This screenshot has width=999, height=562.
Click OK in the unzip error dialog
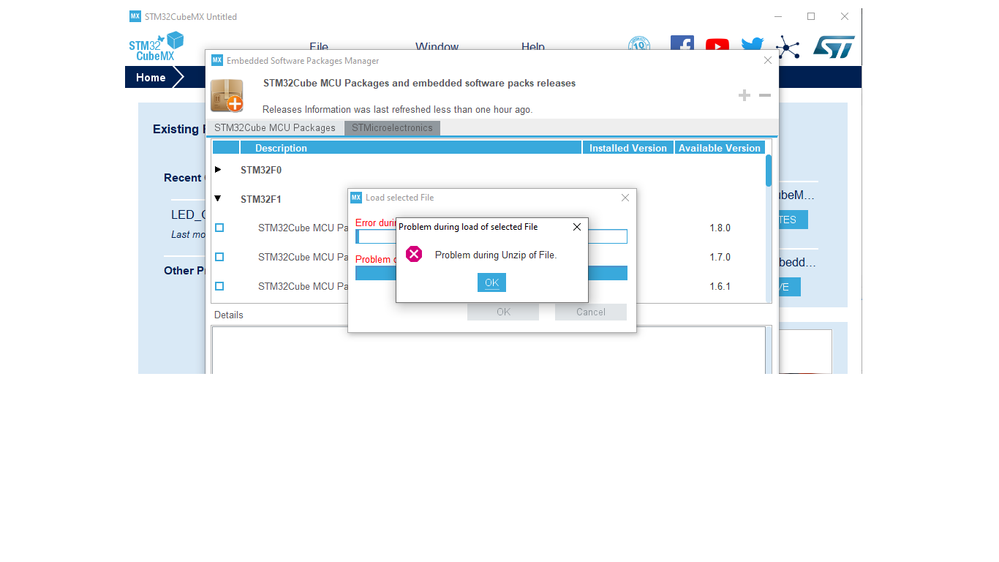[x=491, y=282]
